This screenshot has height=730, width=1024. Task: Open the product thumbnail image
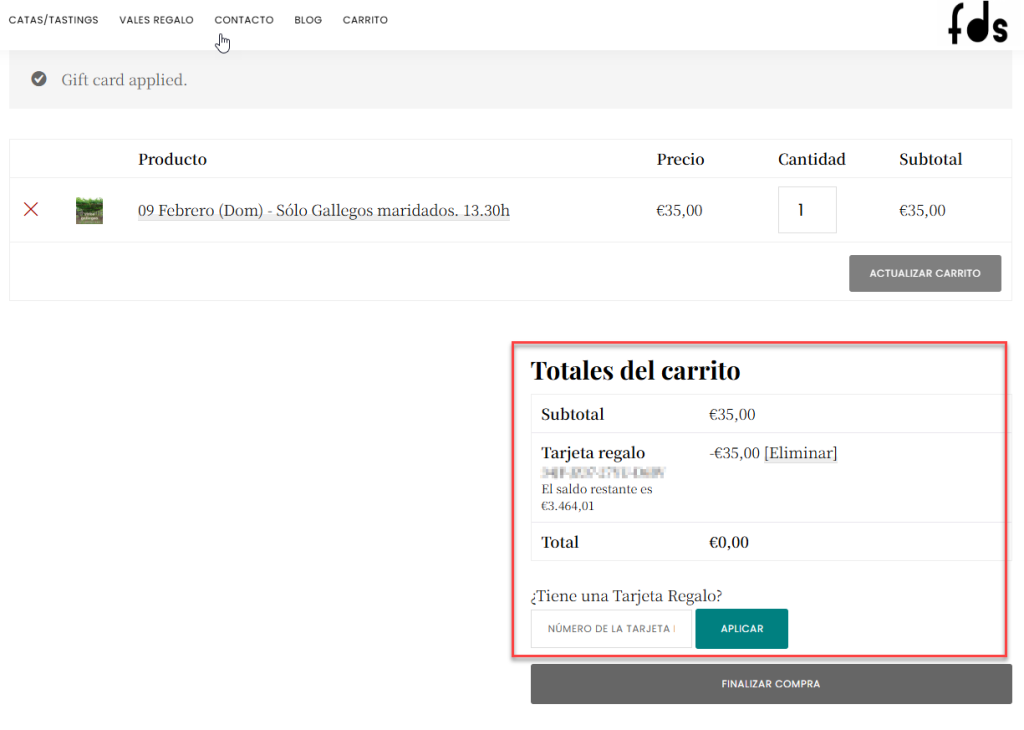click(89, 210)
